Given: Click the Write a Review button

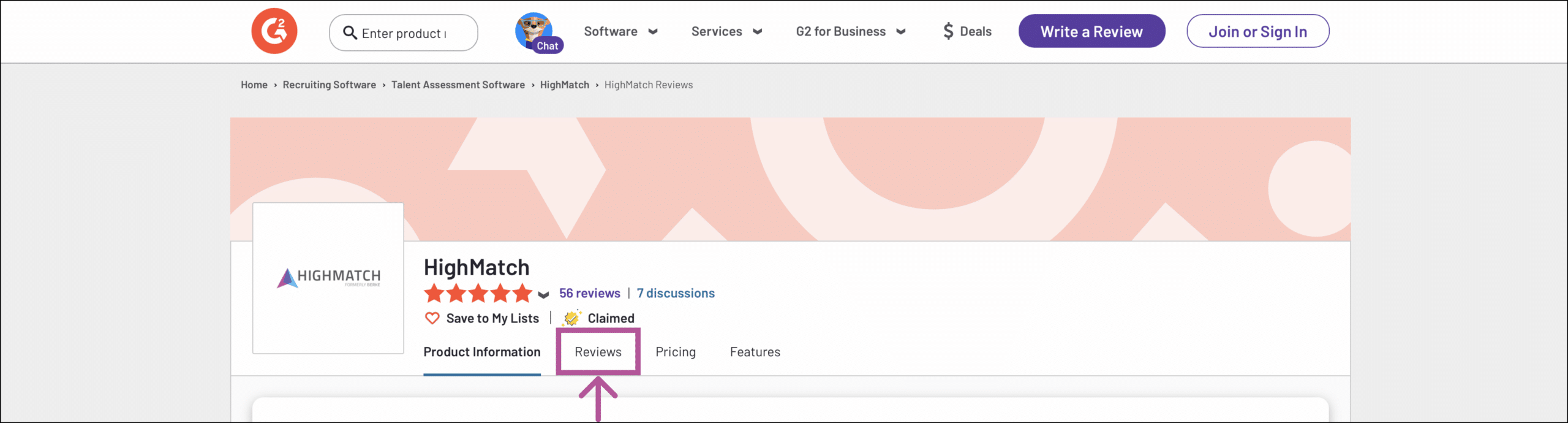Looking at the screenshot, I should (1091, 31).
